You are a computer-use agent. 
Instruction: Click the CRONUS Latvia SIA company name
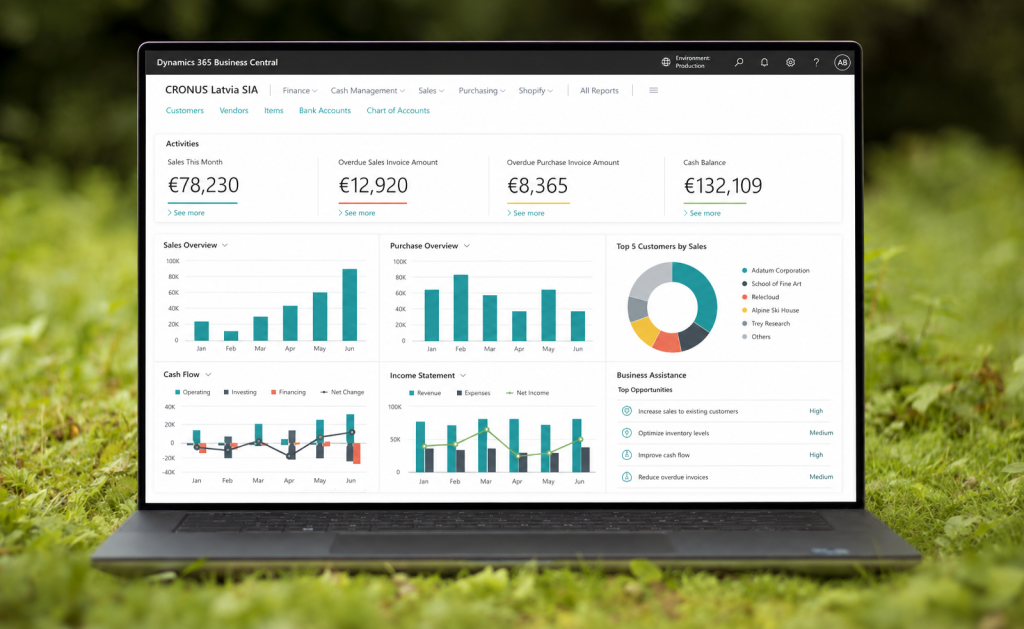pos(211,90)
